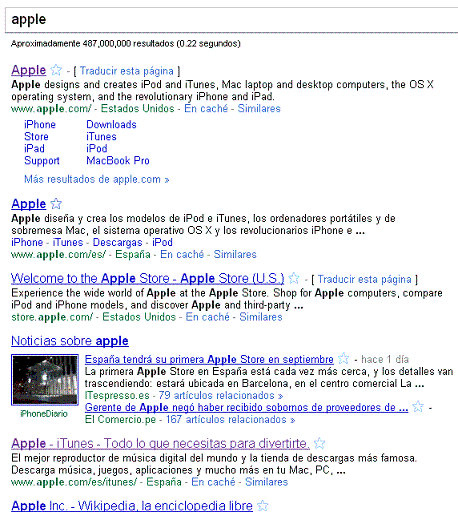Click the store.apple.com/ green URL text
The width and height of the screenshot is (458, 512).
click(52, 317)
